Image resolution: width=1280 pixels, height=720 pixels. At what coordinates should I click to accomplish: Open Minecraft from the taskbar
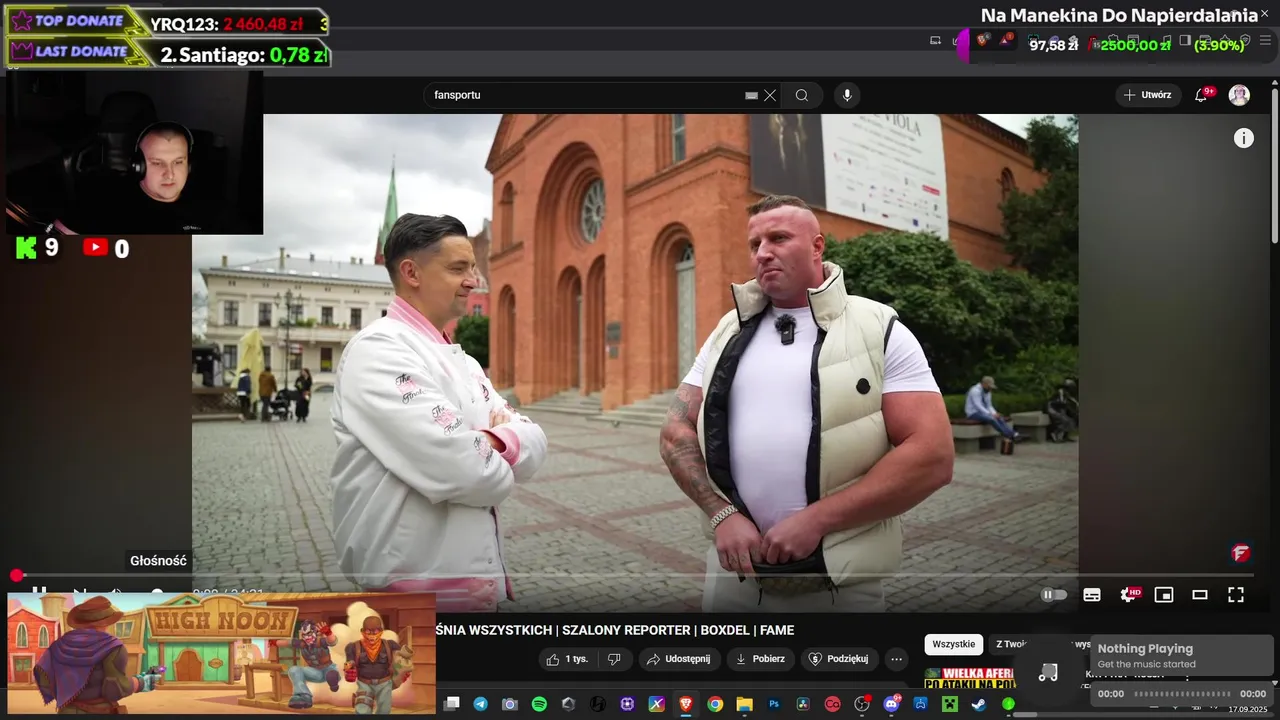coord(950,704)
